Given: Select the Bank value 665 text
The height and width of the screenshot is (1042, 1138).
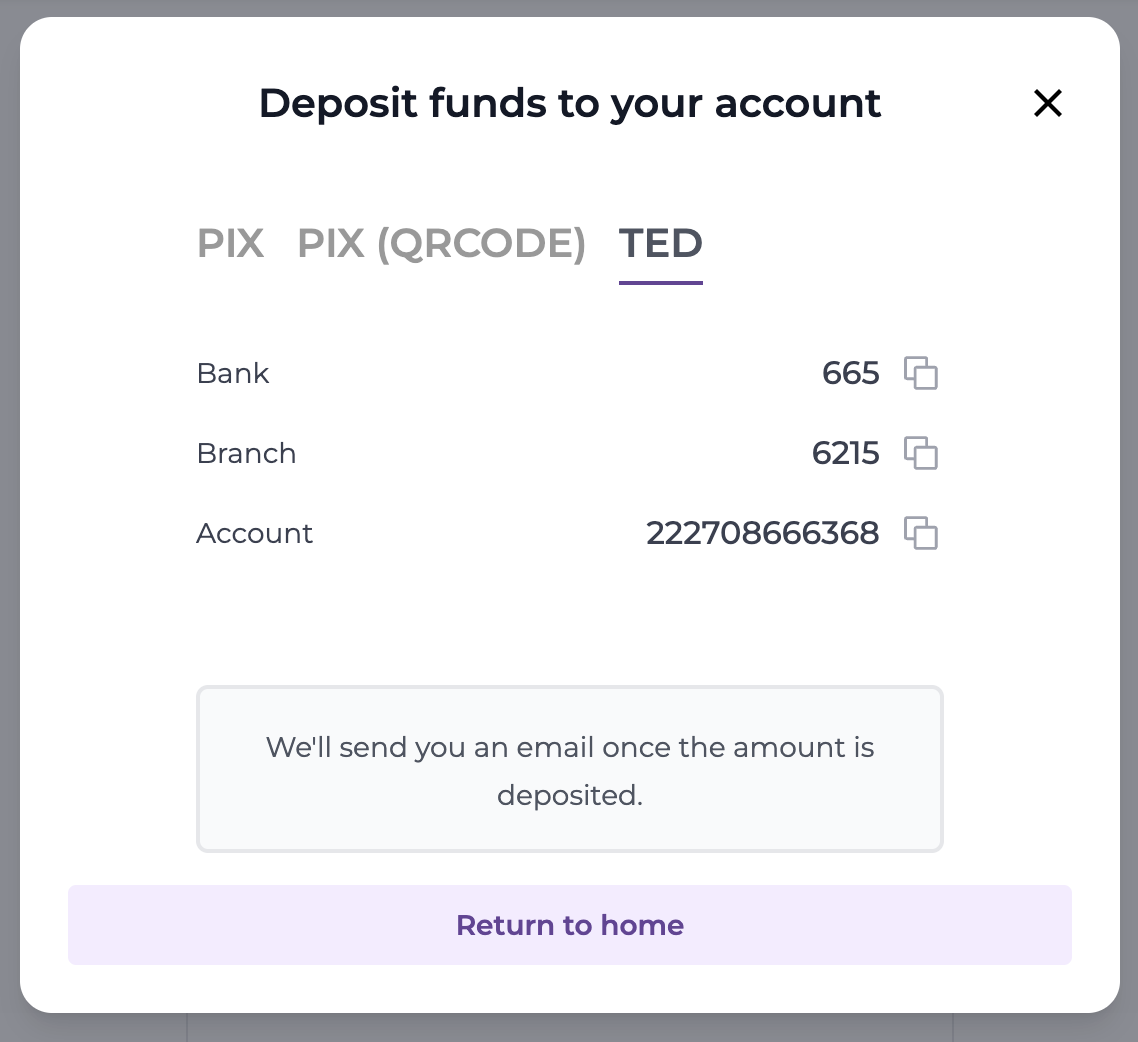Looking at the screenshot, I should (x=851, y=373).
